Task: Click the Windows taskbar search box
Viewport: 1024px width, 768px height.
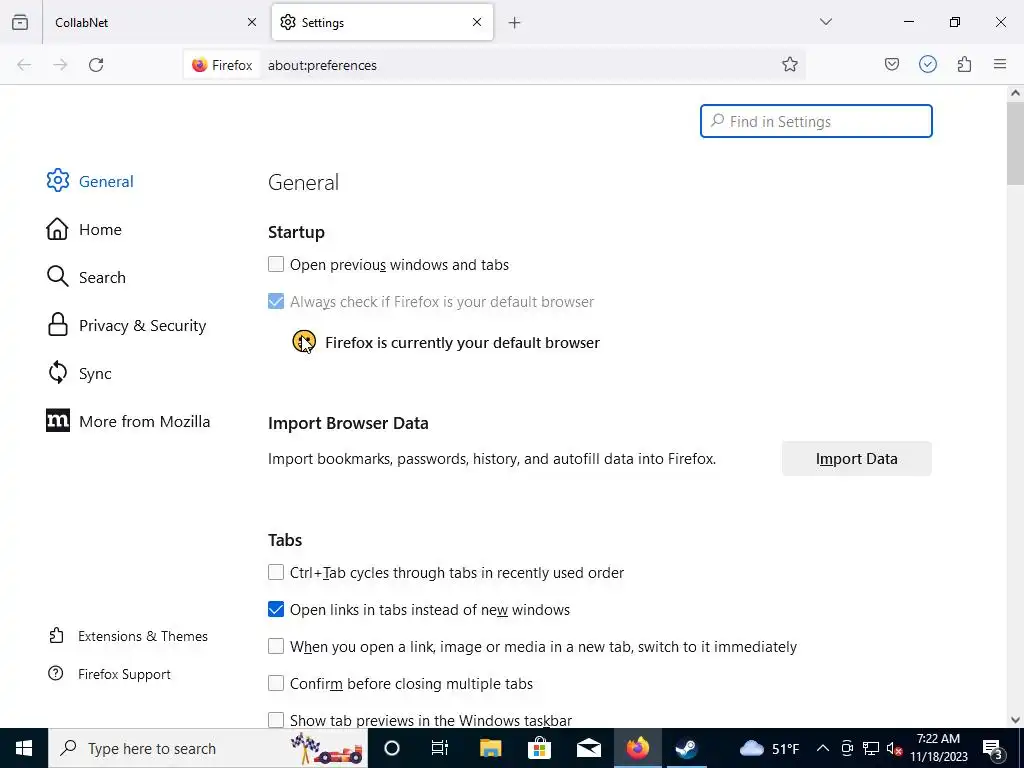Action: (x=208, y=748)
